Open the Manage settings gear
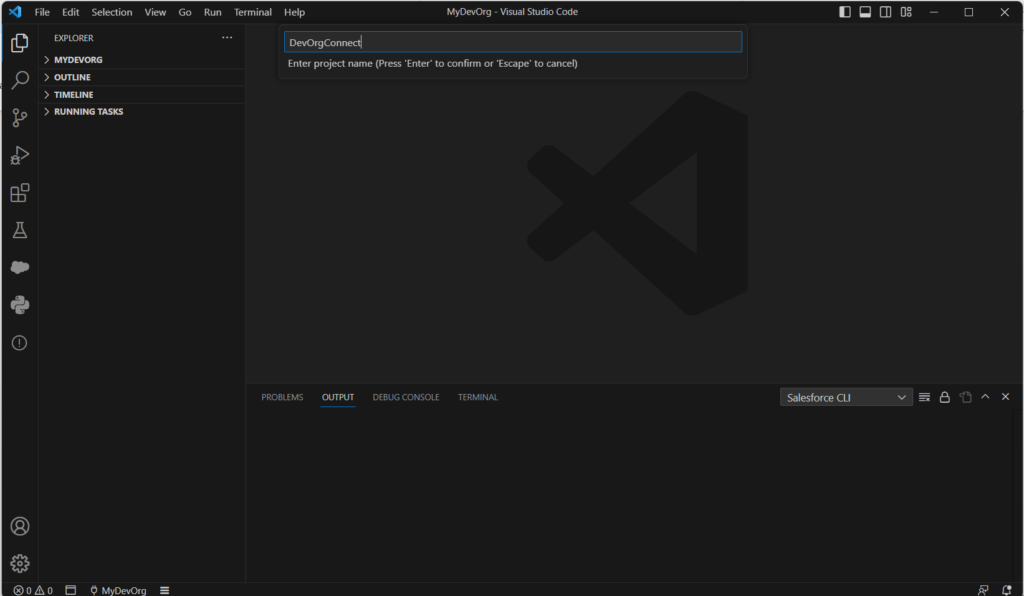 tap(19, 563)
